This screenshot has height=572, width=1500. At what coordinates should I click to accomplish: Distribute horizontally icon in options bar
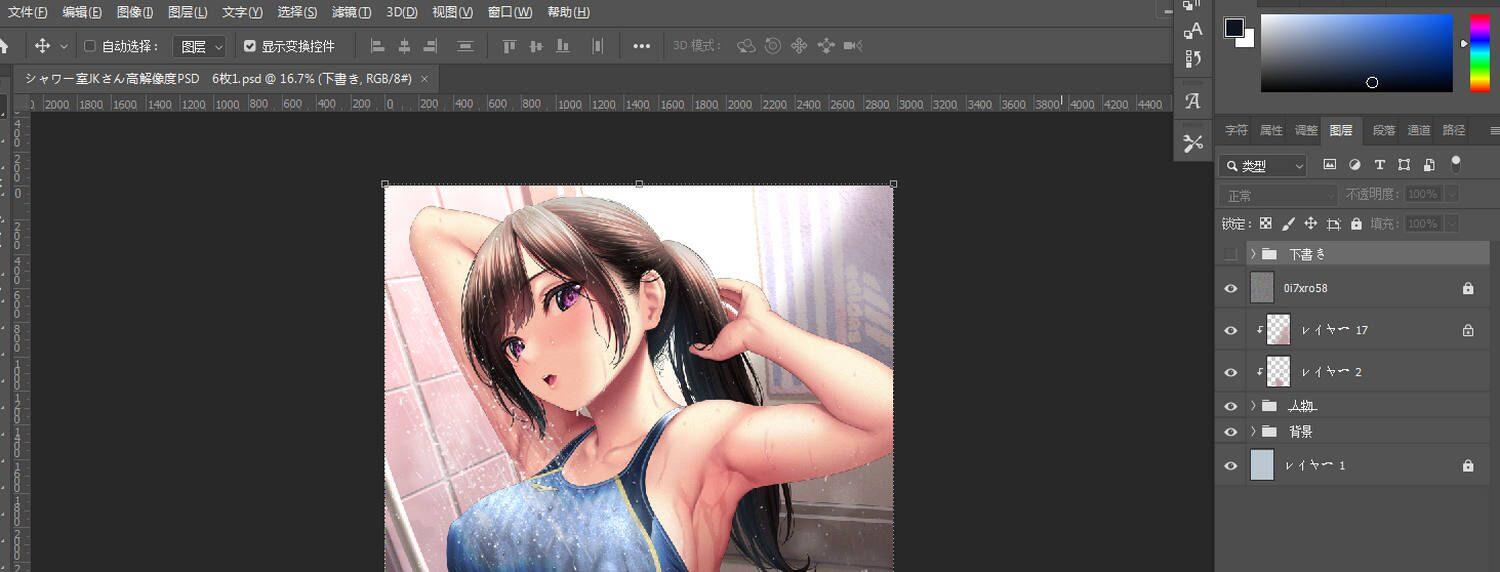click(x=598, y=46)
